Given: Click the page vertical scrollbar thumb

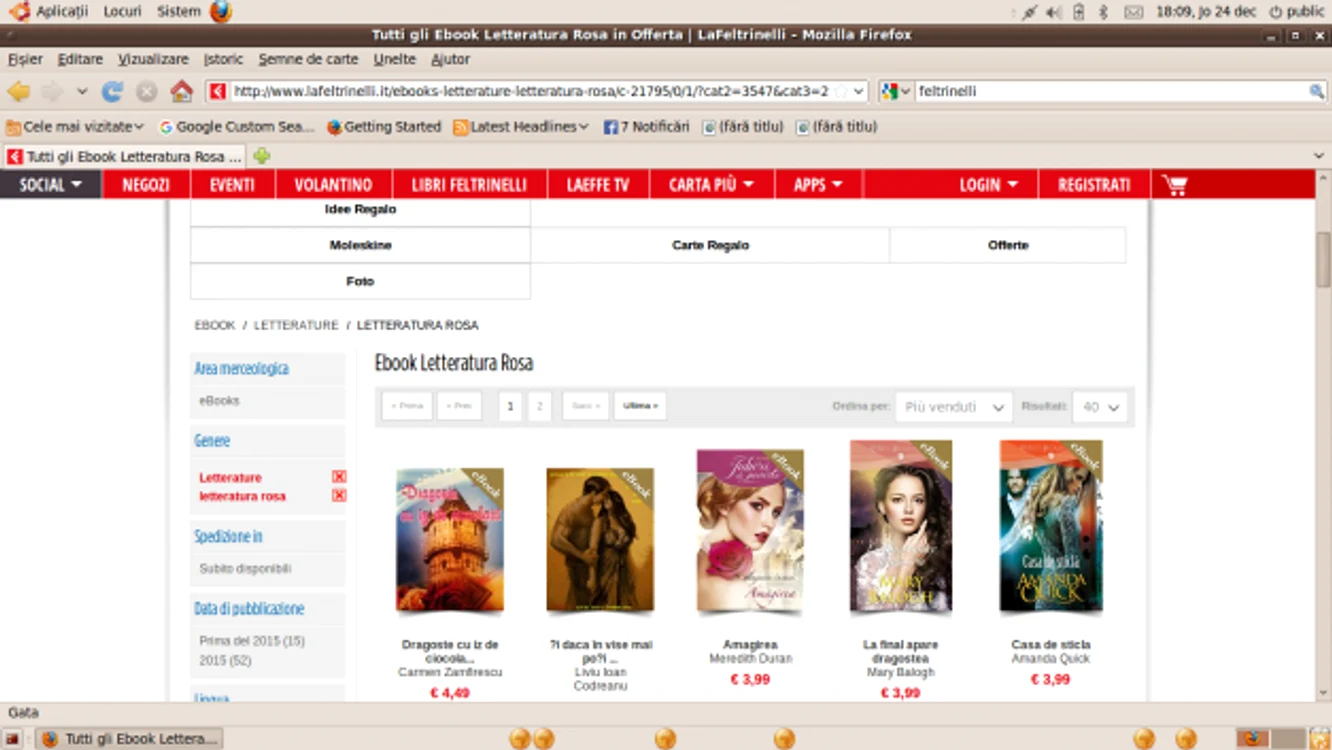Looking at the screenshot, I should tap(1324, 258).
